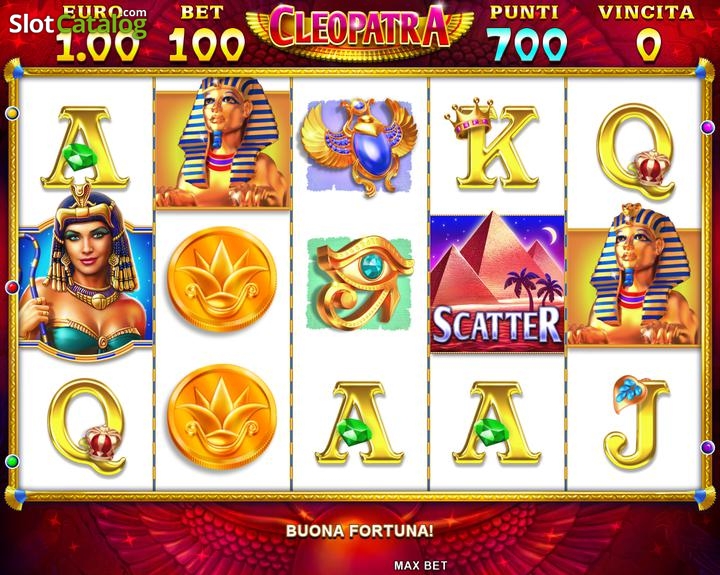Viewport: 720px width, 575px height.
Task: Click the golden J symbol
Action: coord(636,422)
